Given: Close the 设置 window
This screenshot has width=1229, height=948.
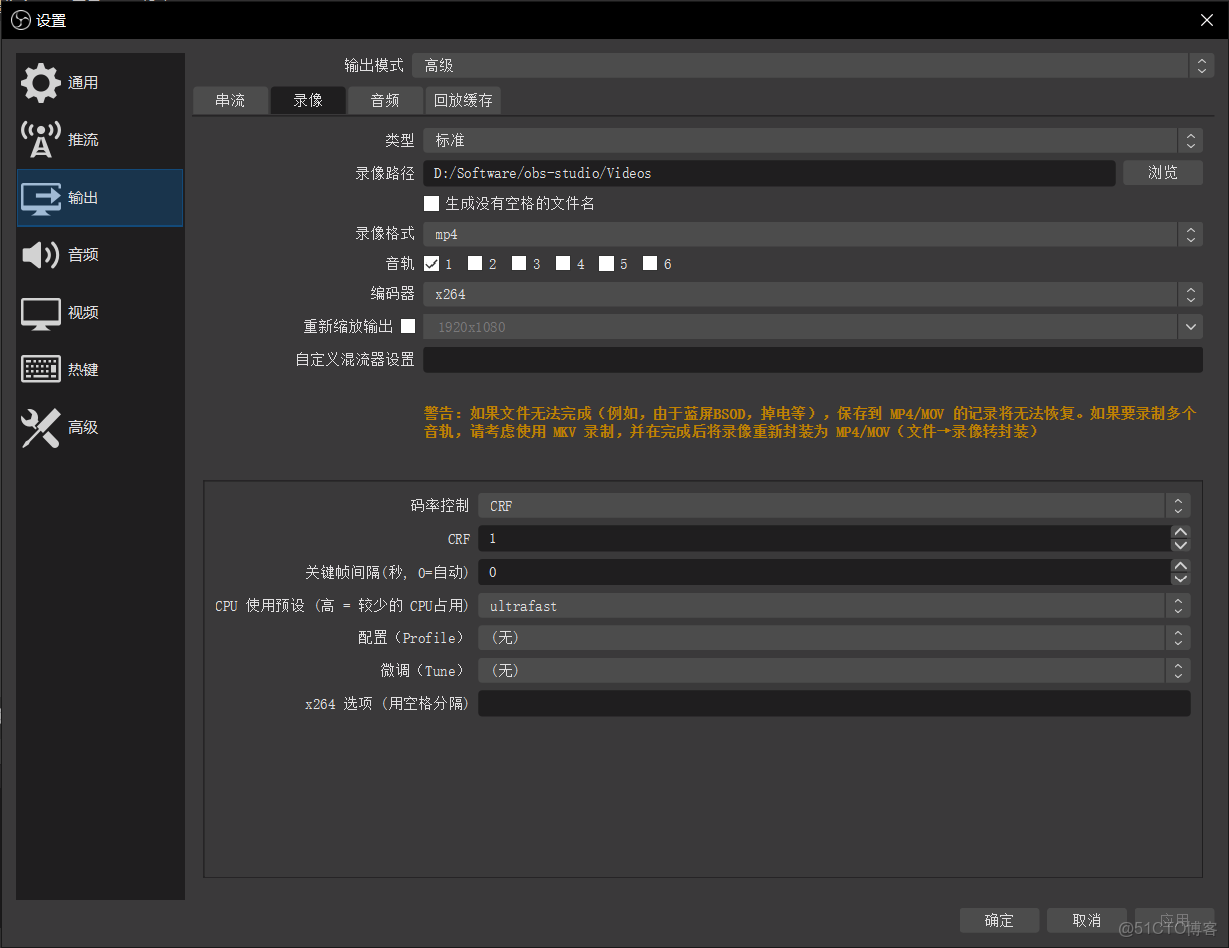Looking at the screenshot, I should (1206, 20).
